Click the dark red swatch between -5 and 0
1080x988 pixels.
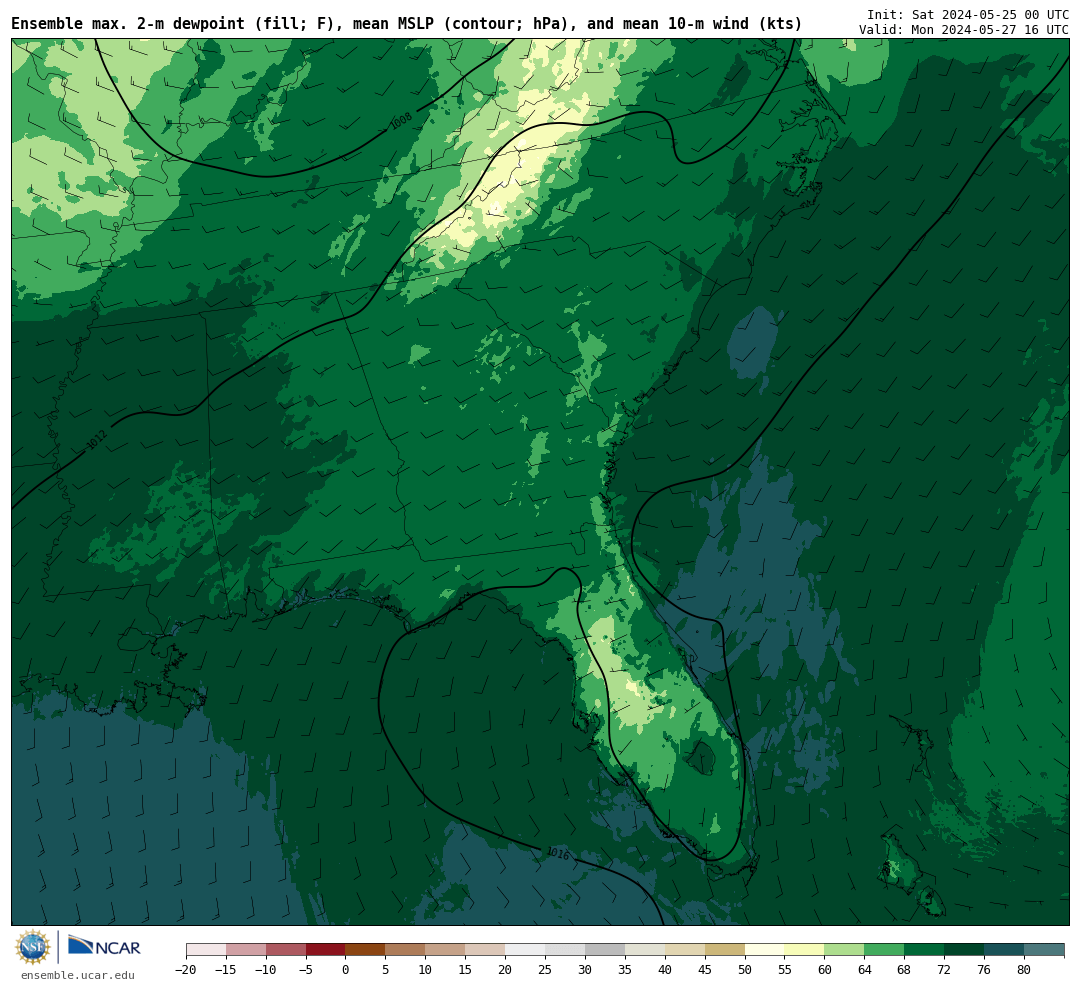click(x=325, y=950)
